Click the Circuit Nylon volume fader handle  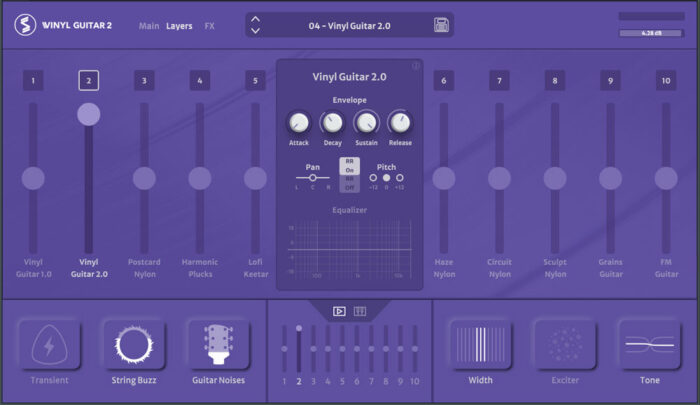[499, 178]
